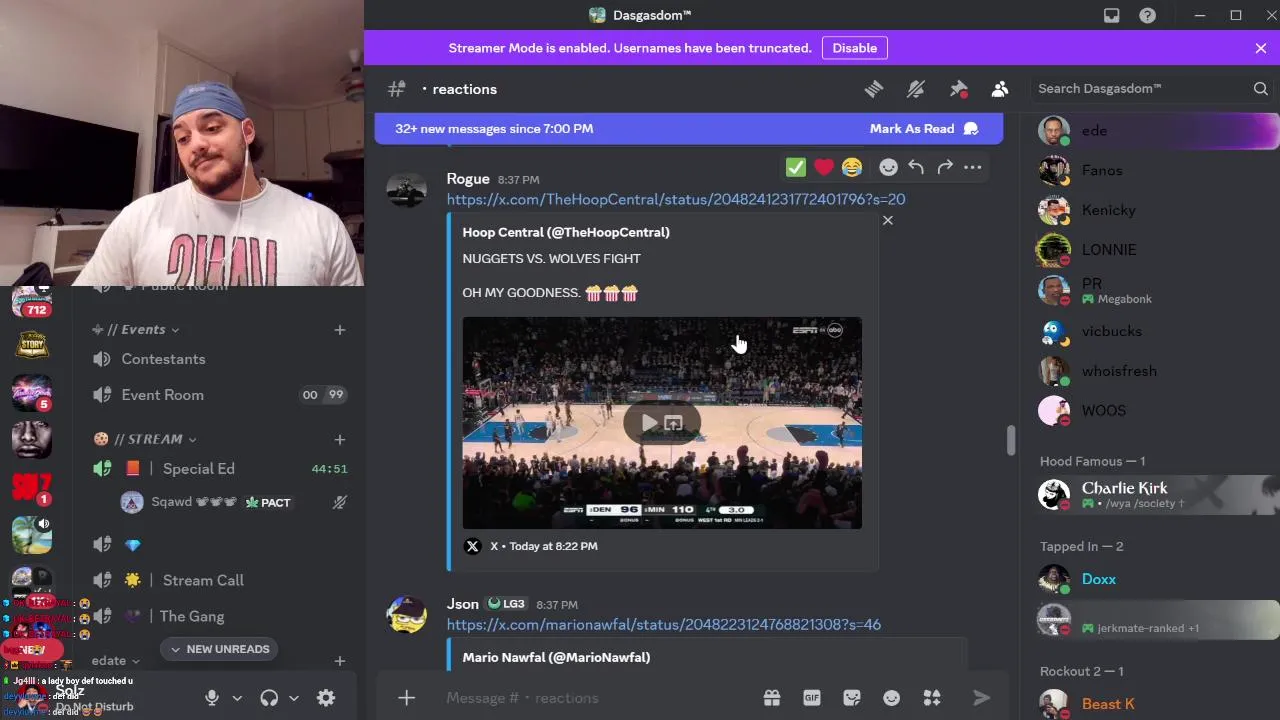The height and width of the screenshot is (720, 1280).
Task: Open More options on Rogue's message
Action: [x=972, y=167]
